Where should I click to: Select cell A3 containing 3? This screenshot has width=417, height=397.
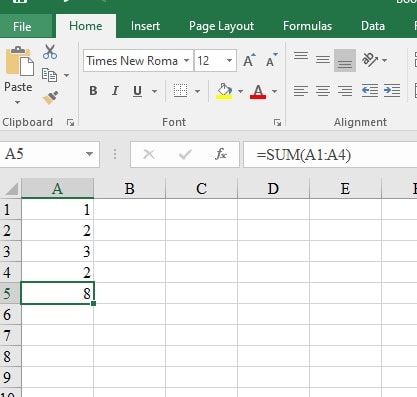[57, 251]
